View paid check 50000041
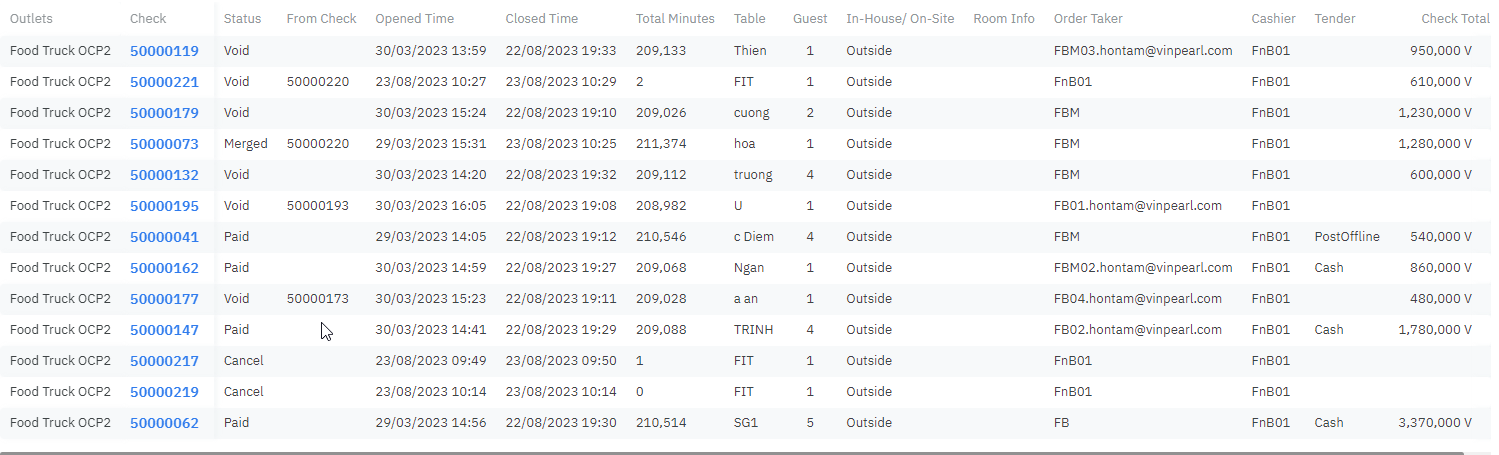Screen dimensions: 1499x455 tap(164, 237)
